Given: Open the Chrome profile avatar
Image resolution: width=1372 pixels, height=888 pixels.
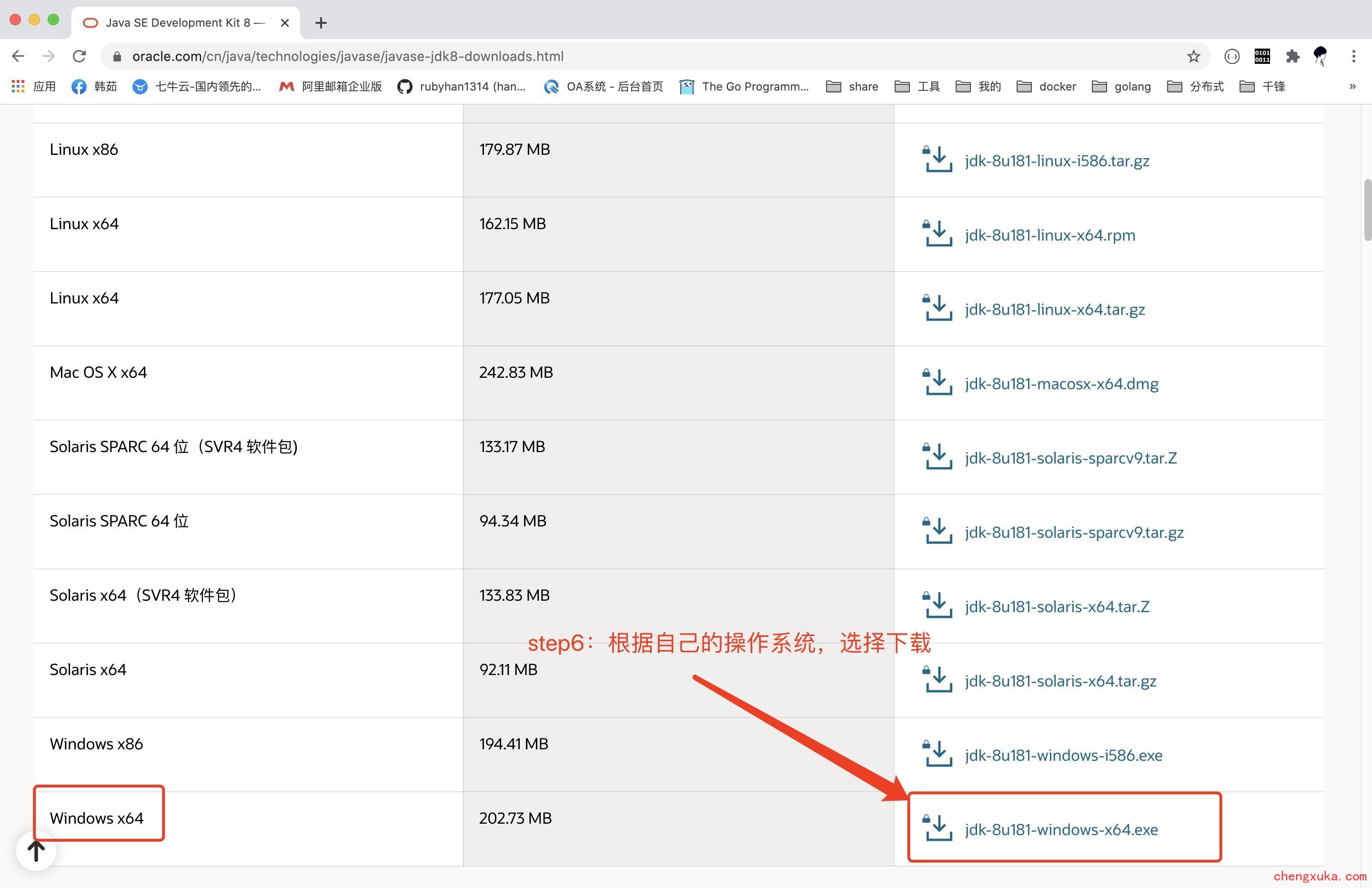Looking at the screenshot, I should pos(1320,56).
